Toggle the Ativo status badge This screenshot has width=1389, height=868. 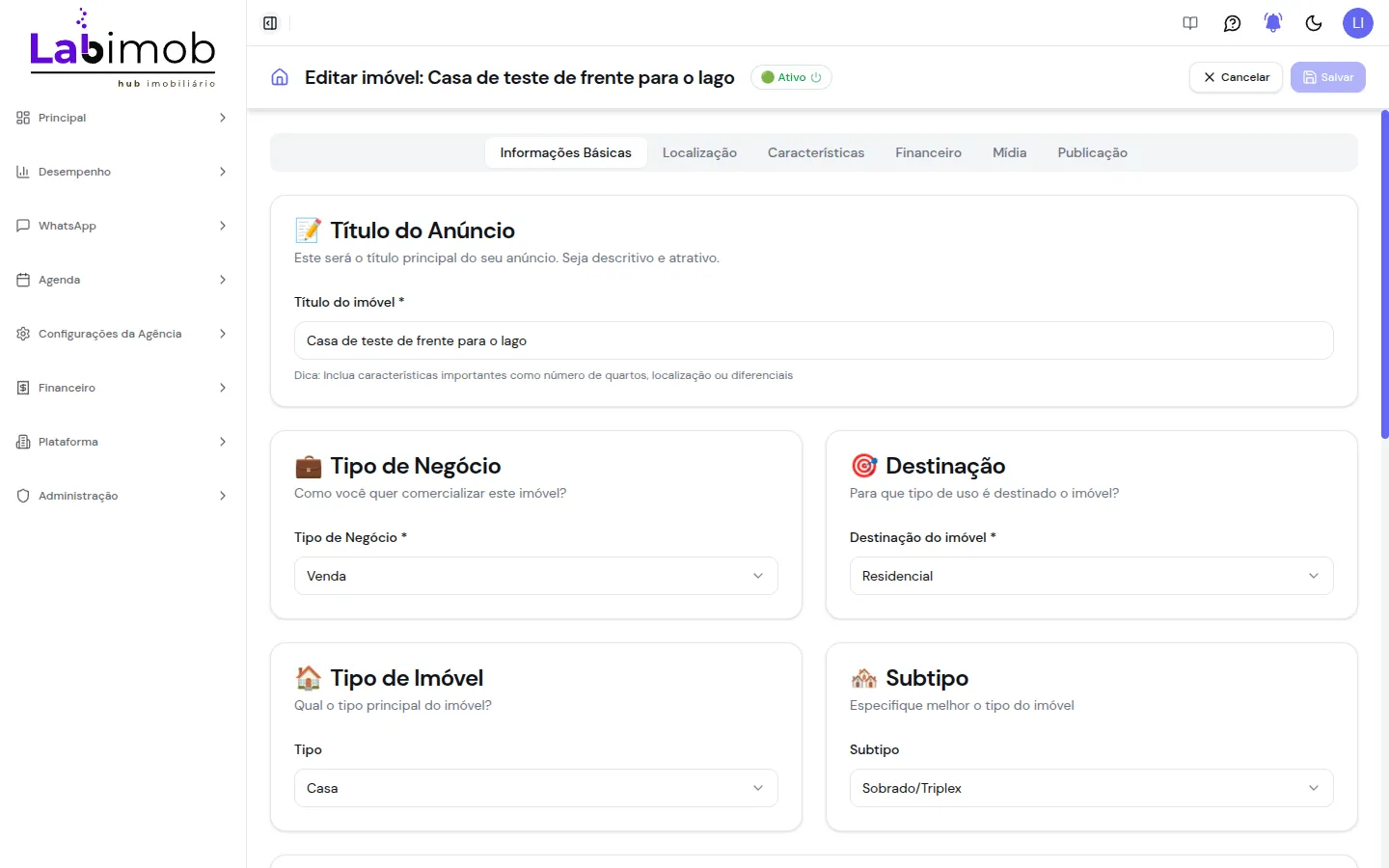point(791,77)
